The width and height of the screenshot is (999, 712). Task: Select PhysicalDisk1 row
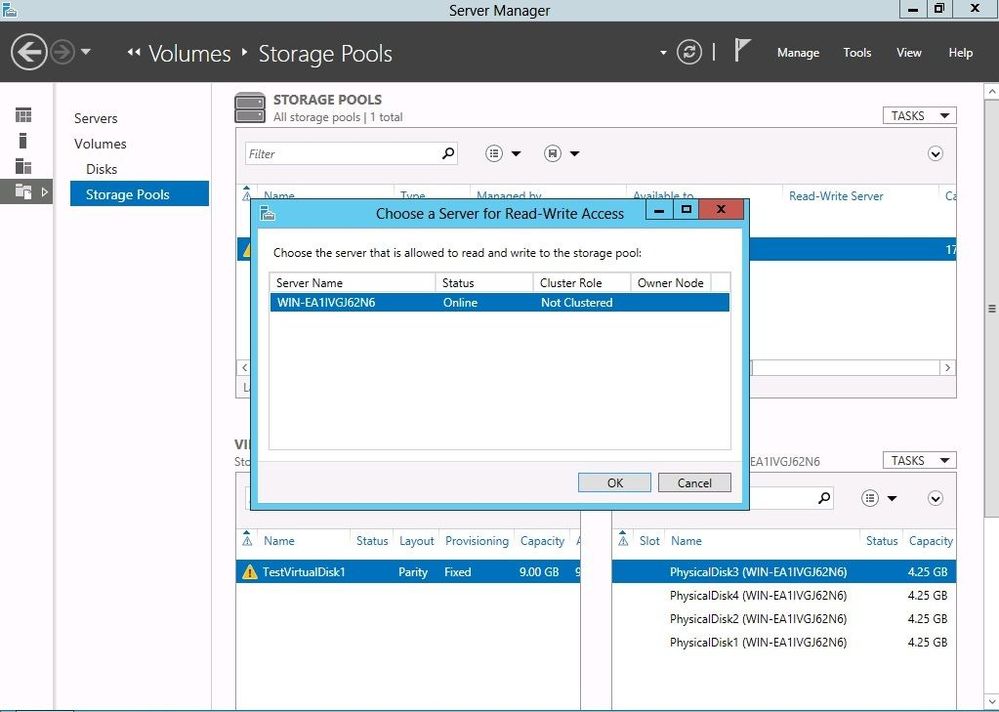pyautogui.click(x=784, y=642)
